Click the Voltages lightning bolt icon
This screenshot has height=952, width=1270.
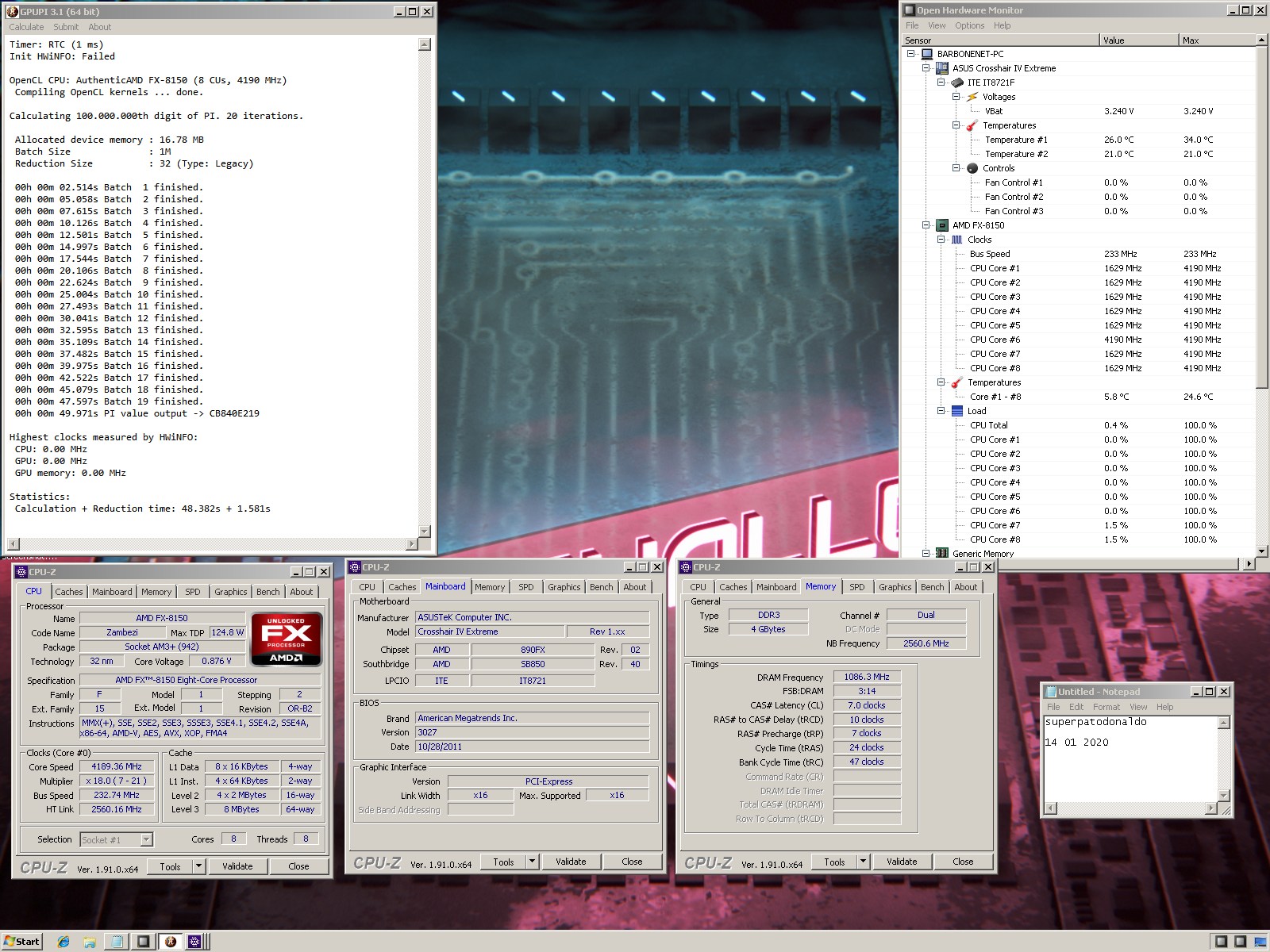click(x=972, y=97)
